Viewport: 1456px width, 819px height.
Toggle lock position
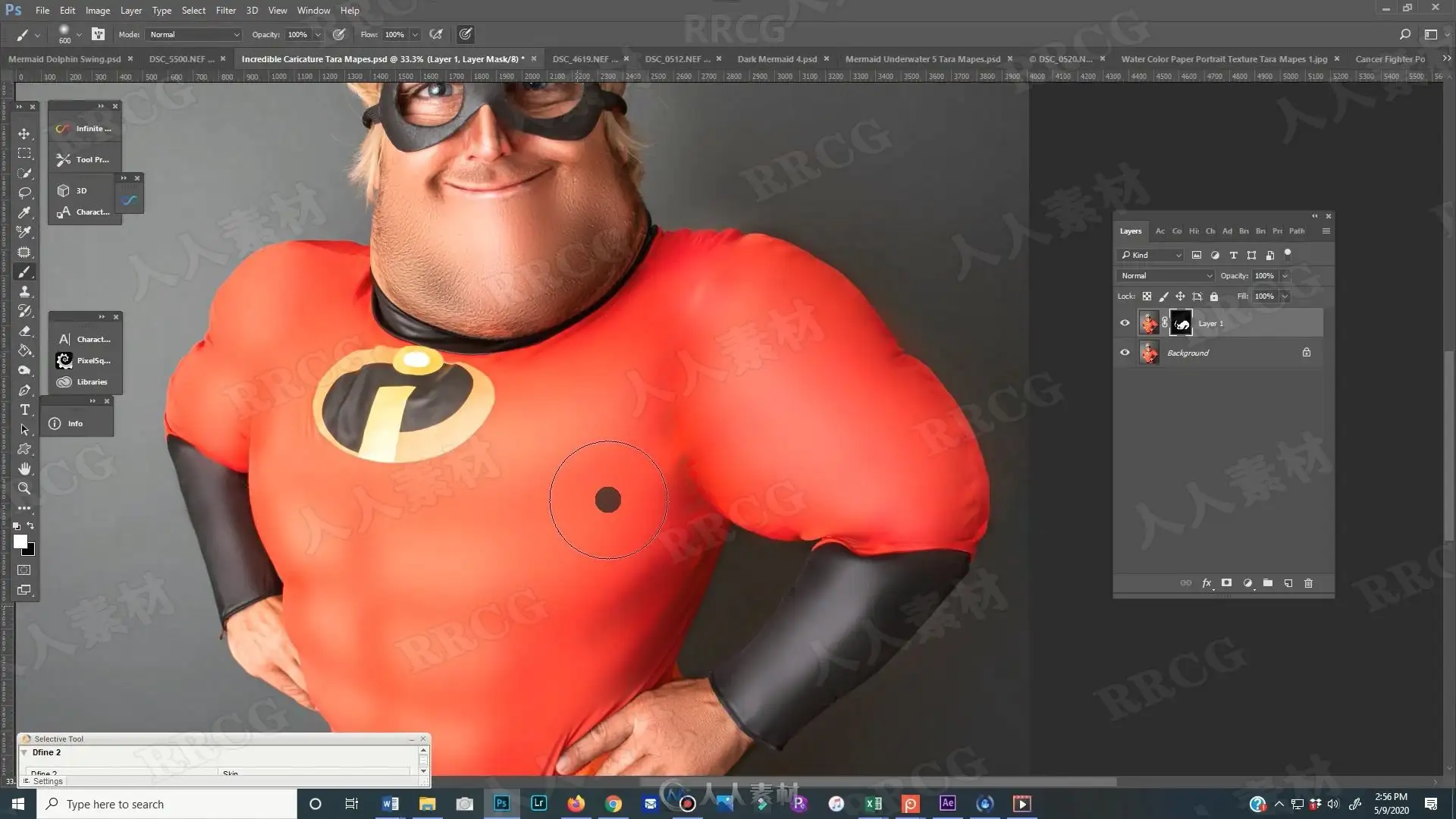pos(1180,297)
